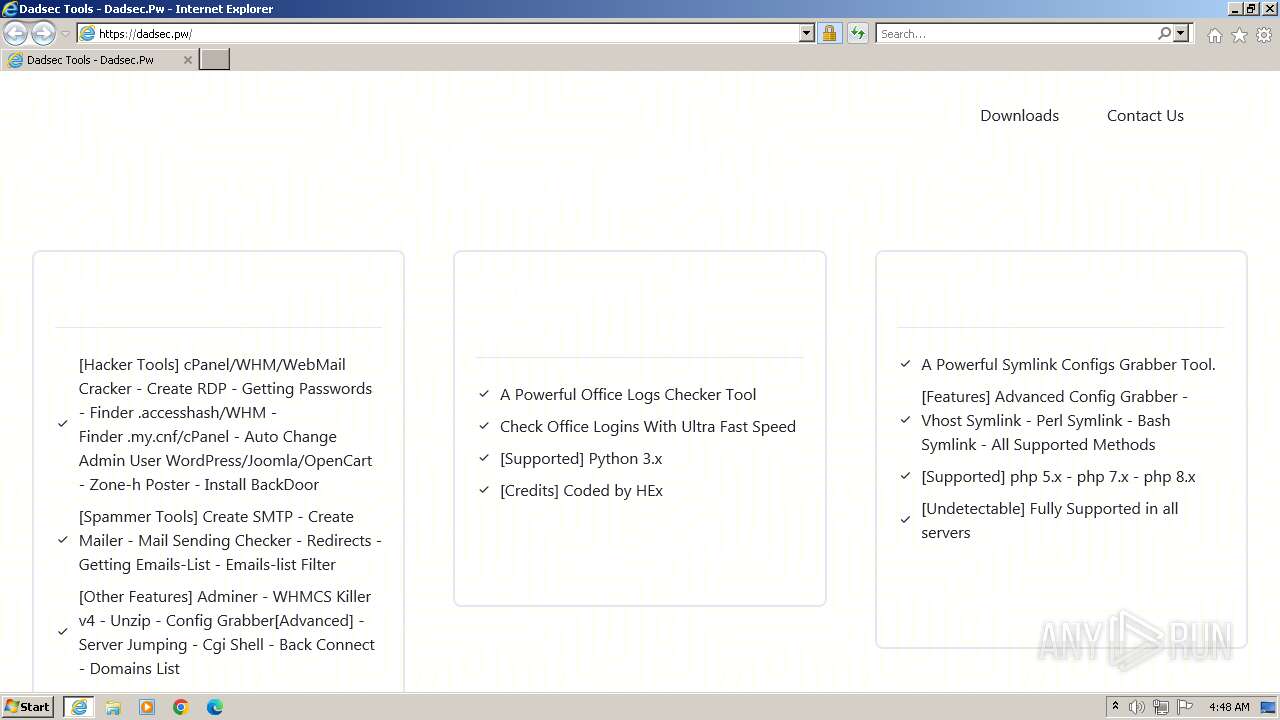This screenshot has width=1280, height=720.
Task: Launch Microsoft Edge from the taskbar
Action: pyautogui.click(x=215, y=707)
